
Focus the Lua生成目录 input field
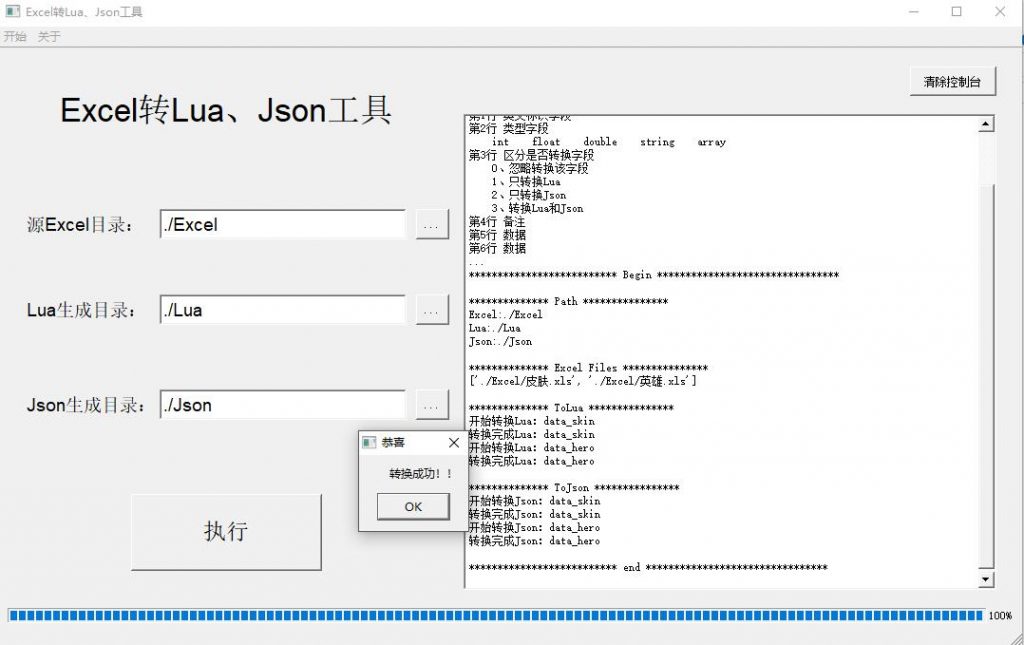tap(282, 310)
